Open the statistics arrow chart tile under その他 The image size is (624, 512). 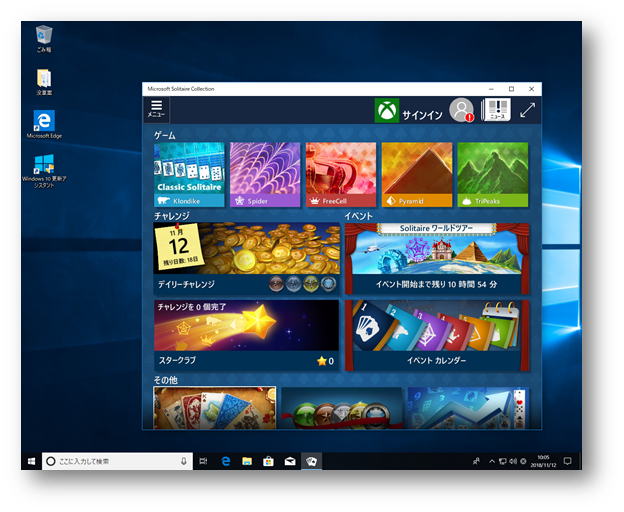click(468, 408)
